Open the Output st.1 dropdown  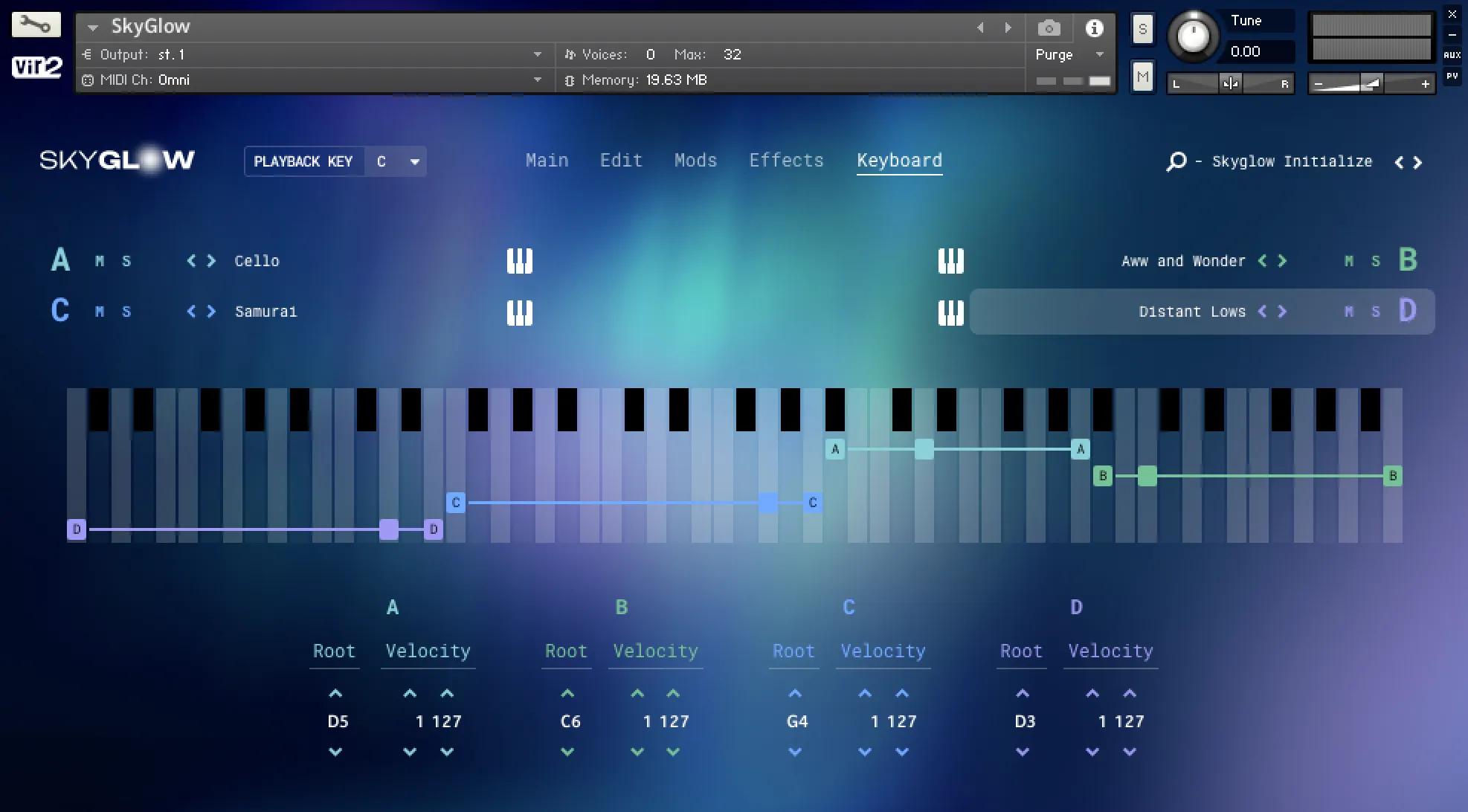[x=538, y=54]
